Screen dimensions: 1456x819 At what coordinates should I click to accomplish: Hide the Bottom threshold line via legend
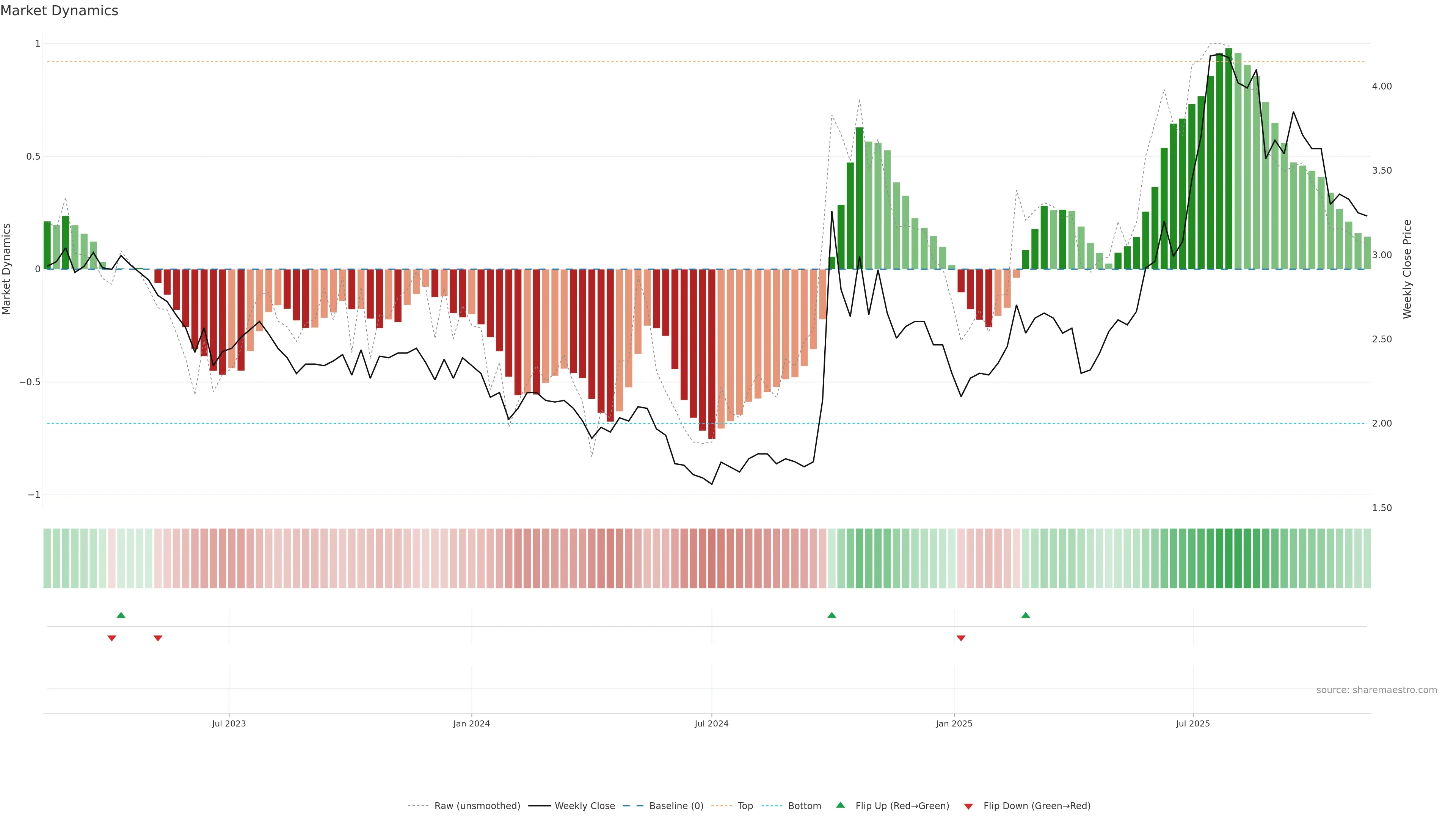coord(804,806)
